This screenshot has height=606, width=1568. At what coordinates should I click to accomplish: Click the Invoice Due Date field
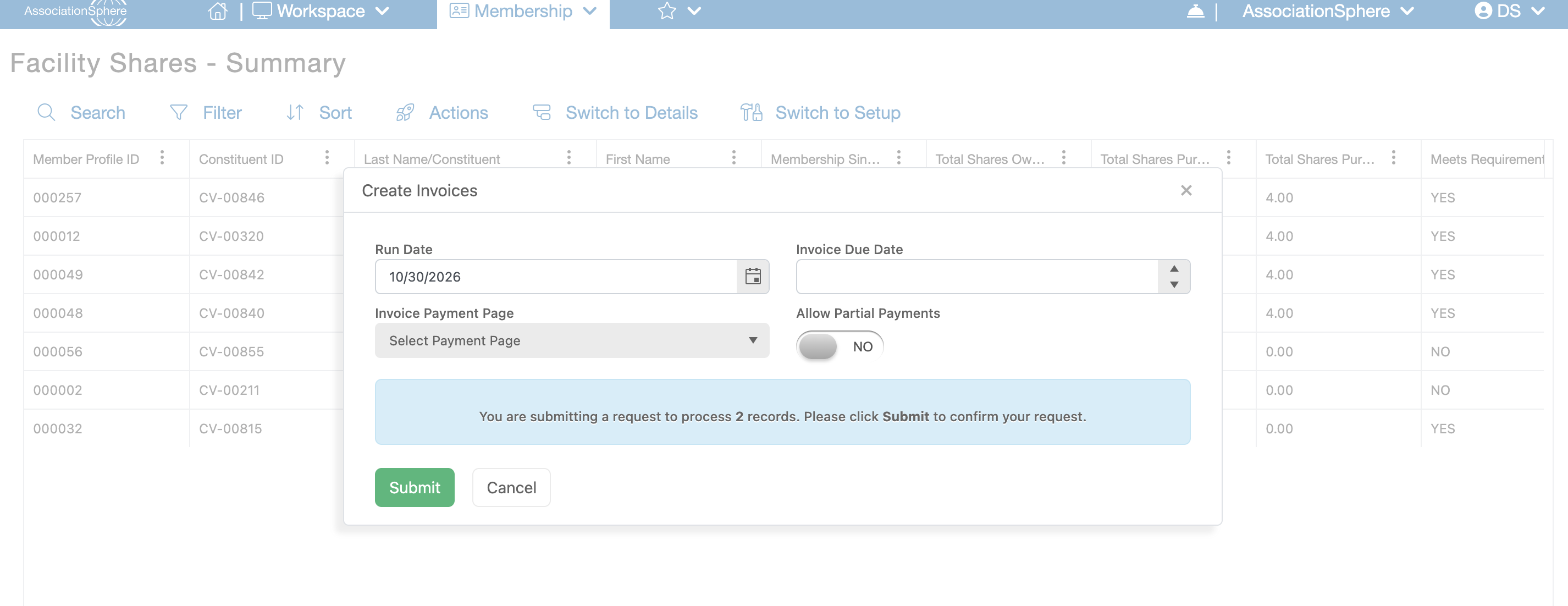(976, 277)
